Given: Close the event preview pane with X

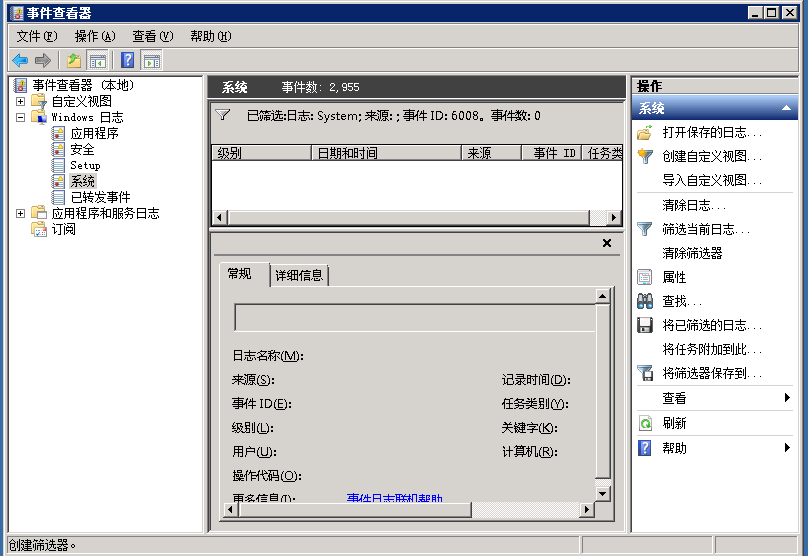Looking at the screenshot, I should (607, 243).
